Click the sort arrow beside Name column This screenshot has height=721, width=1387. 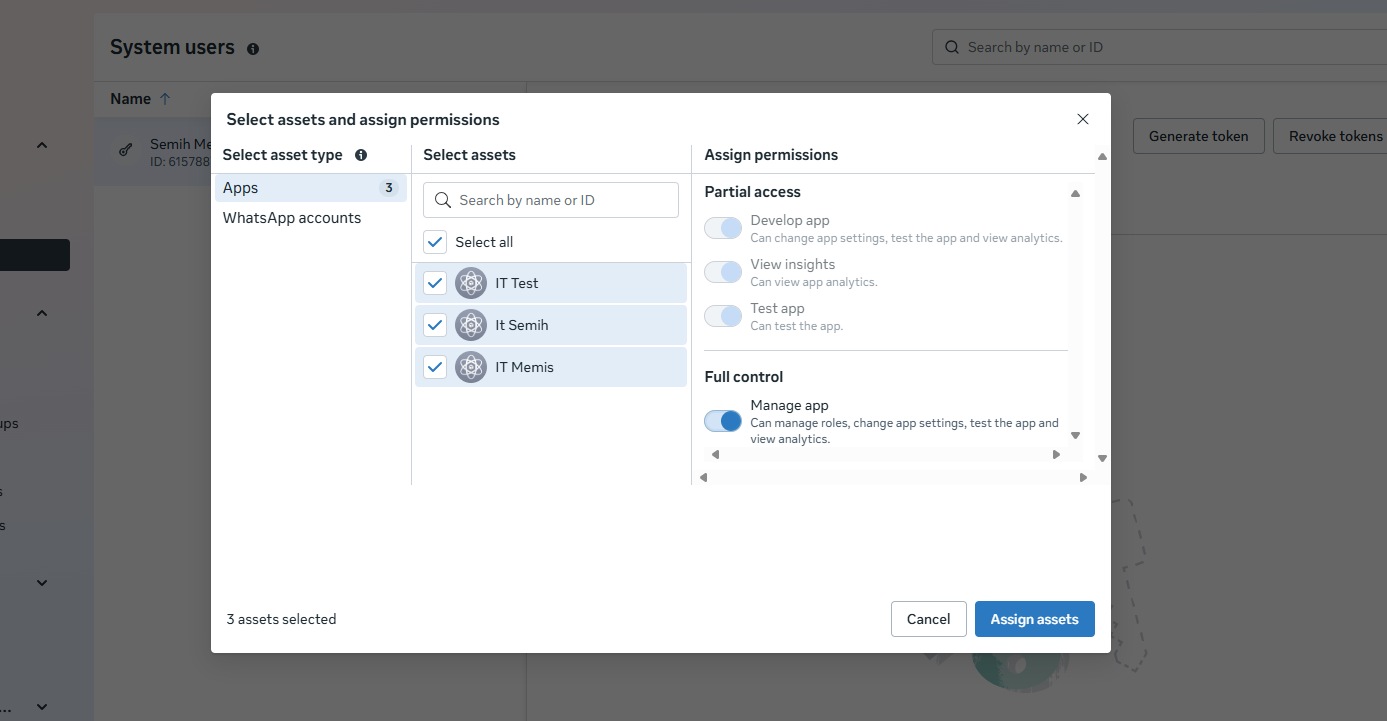[x=165, y=99]
